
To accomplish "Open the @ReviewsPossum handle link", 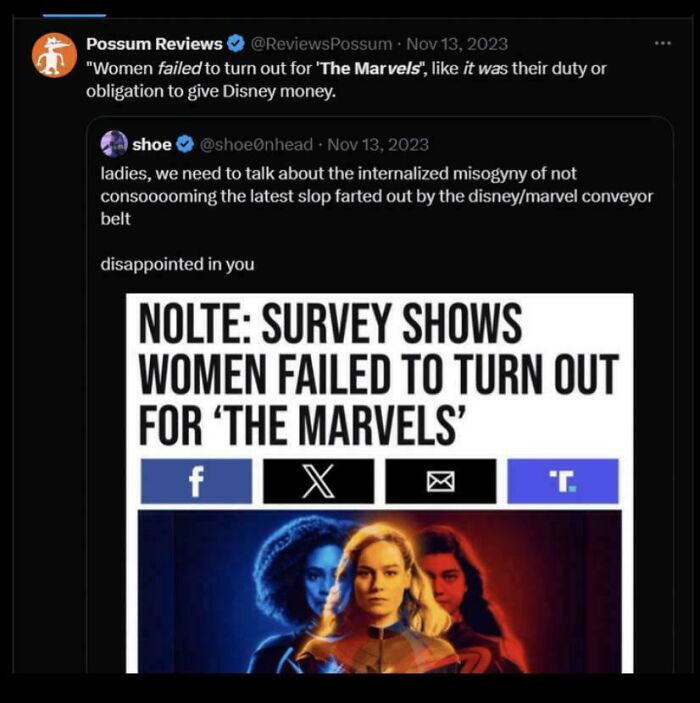I will (x=320, y=44).
